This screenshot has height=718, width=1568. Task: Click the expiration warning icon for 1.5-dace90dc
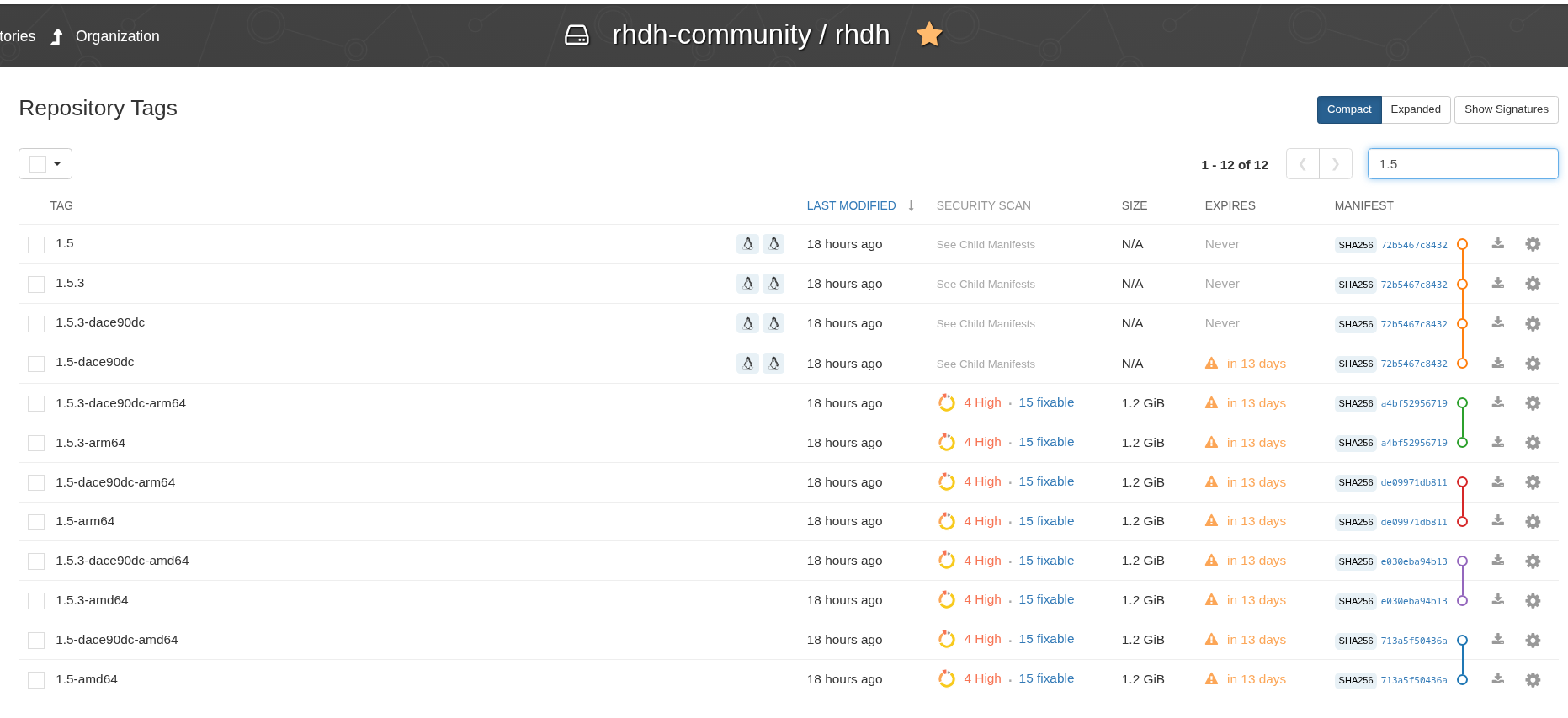(x=1211, y=364)
